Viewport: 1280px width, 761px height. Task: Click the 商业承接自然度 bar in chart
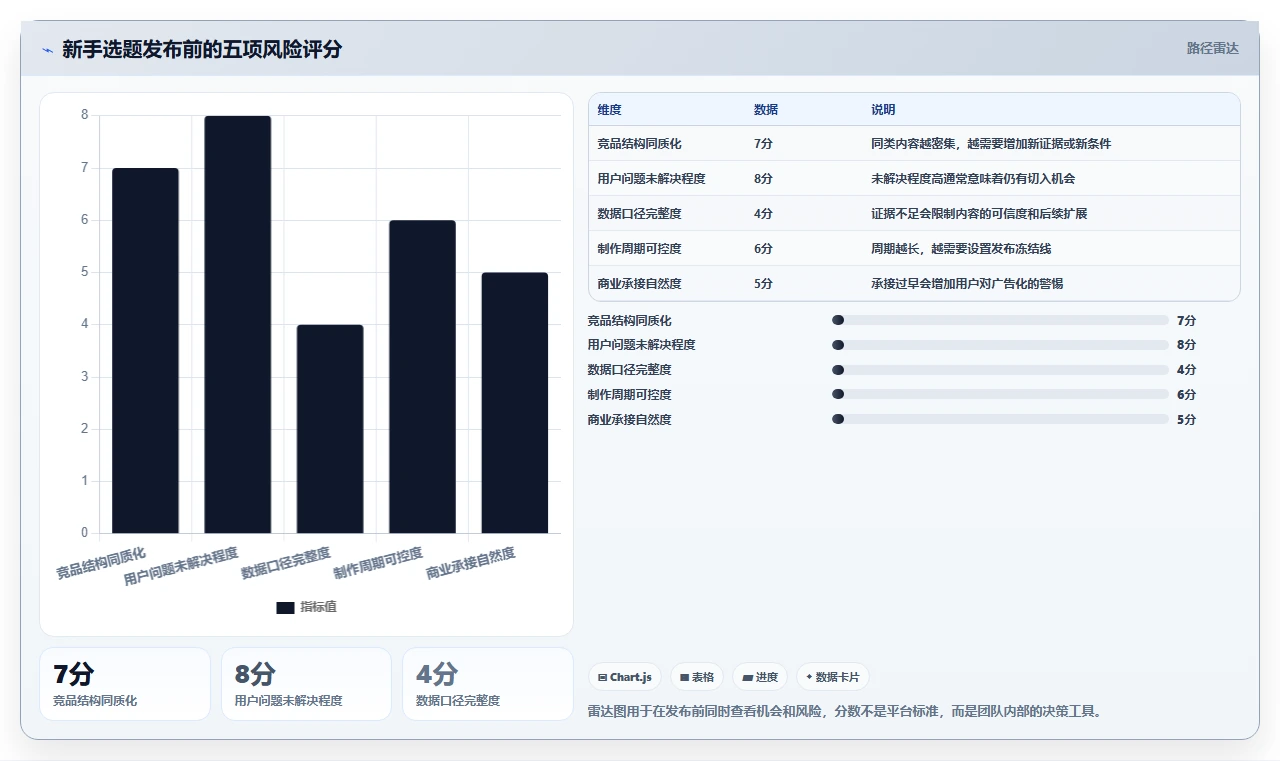click(x=515, y=402)
